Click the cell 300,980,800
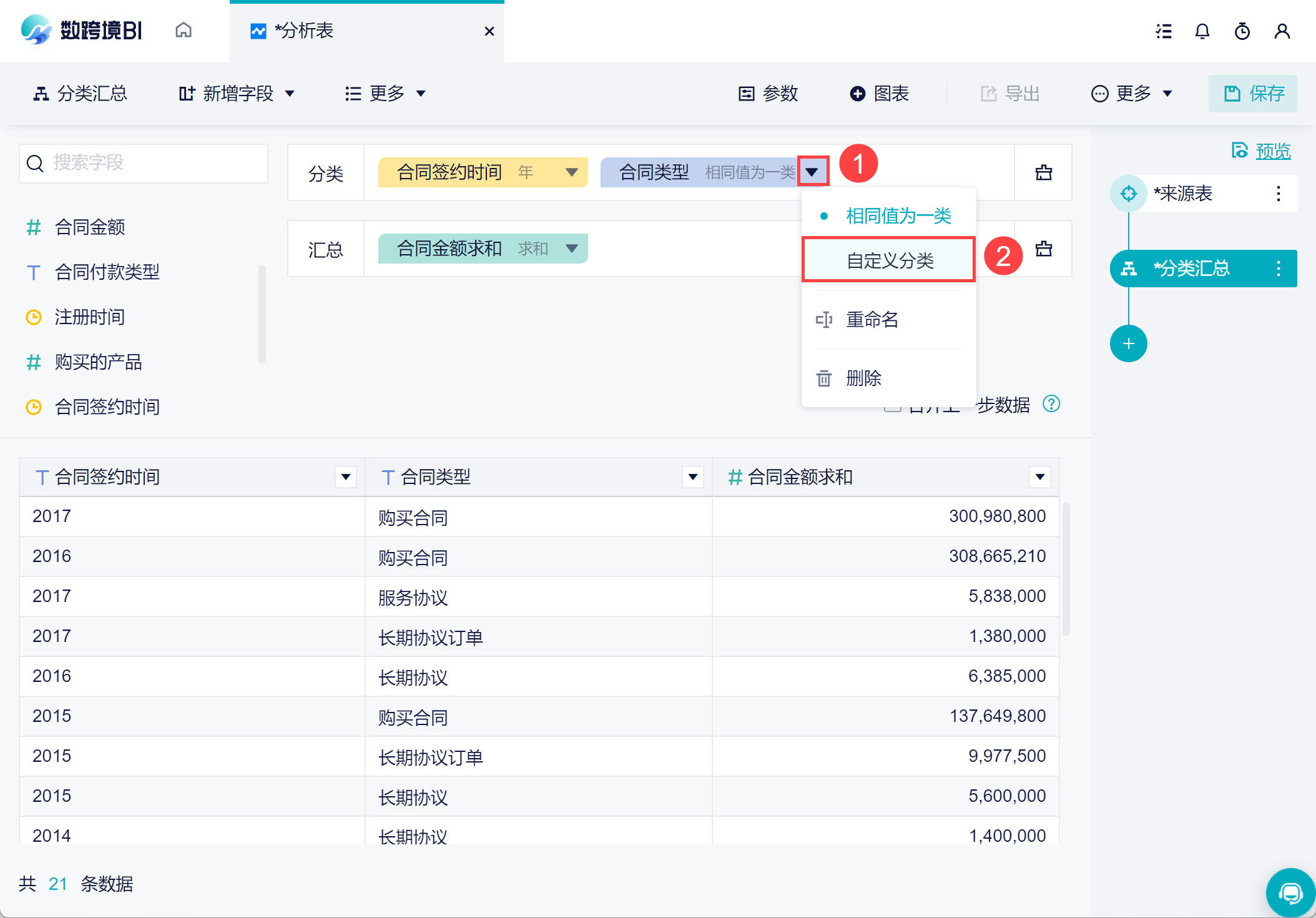1316x918 pixels. click(x=885, y=517)
